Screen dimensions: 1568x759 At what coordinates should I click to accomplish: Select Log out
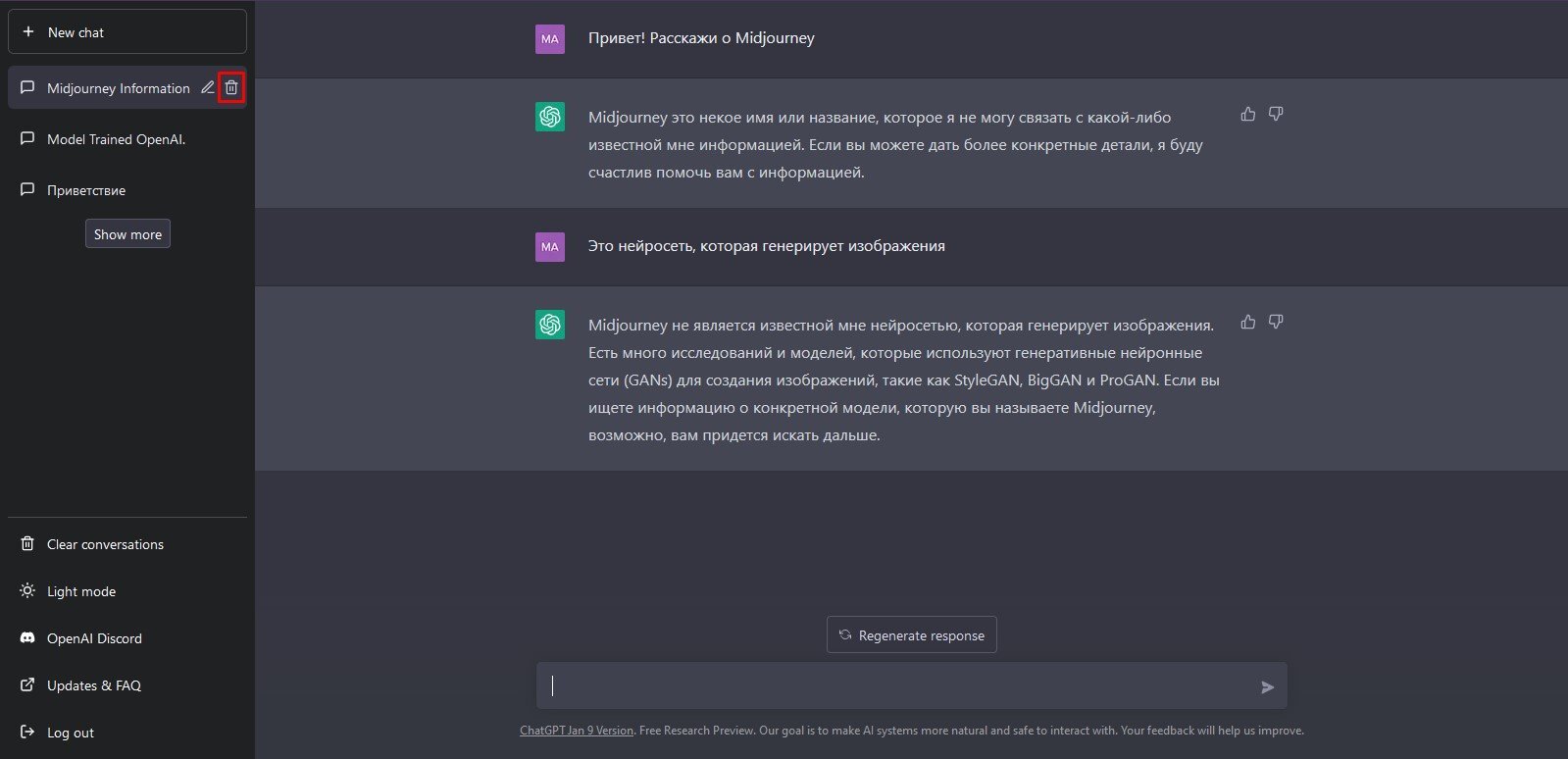(x=127, y=732)
